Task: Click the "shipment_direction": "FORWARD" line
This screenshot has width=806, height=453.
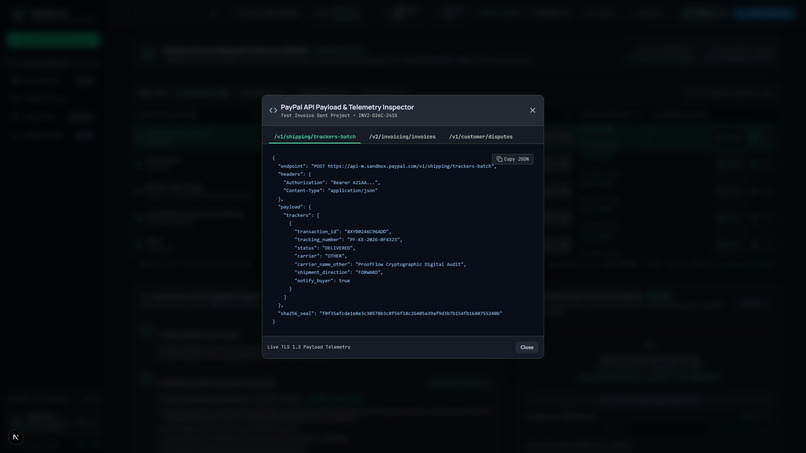Action: coord(339,273)
